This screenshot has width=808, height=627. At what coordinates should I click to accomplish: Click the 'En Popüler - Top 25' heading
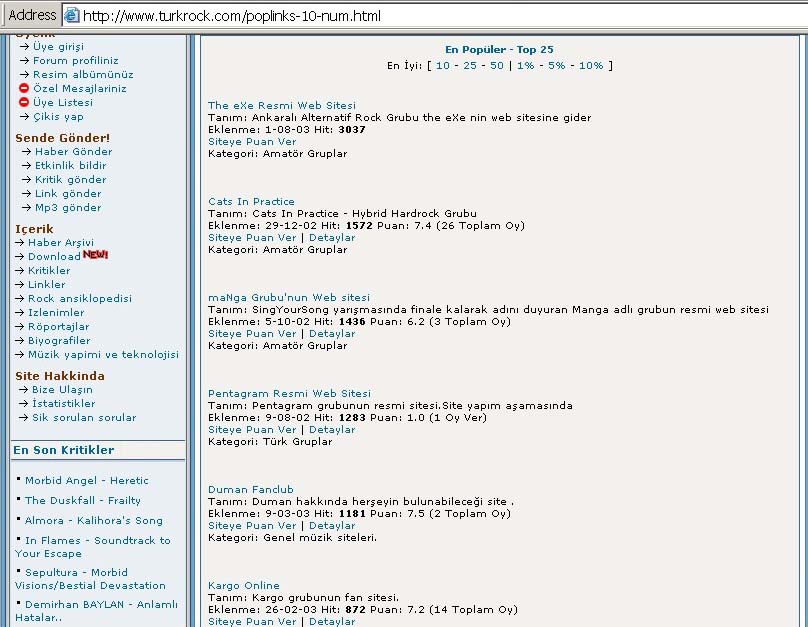[x=499, y=49]
